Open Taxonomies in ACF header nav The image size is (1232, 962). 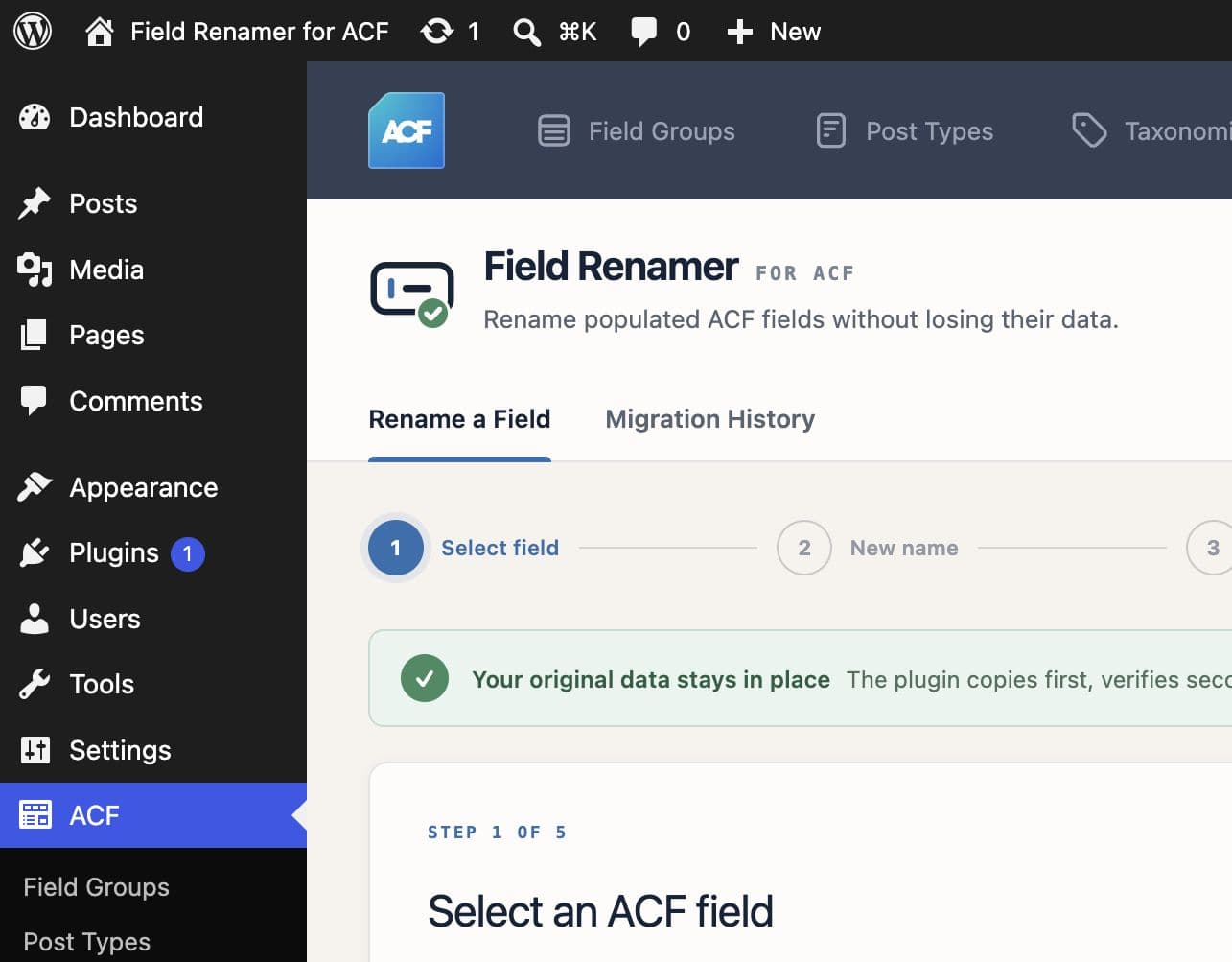1177,131
